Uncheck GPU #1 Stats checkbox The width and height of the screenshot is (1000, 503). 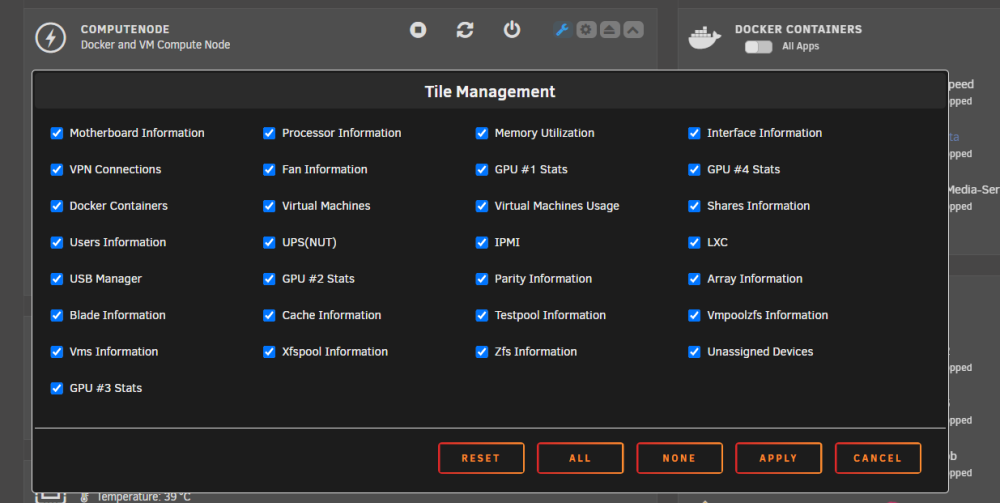pyautogui.click(x=482, y=170)
